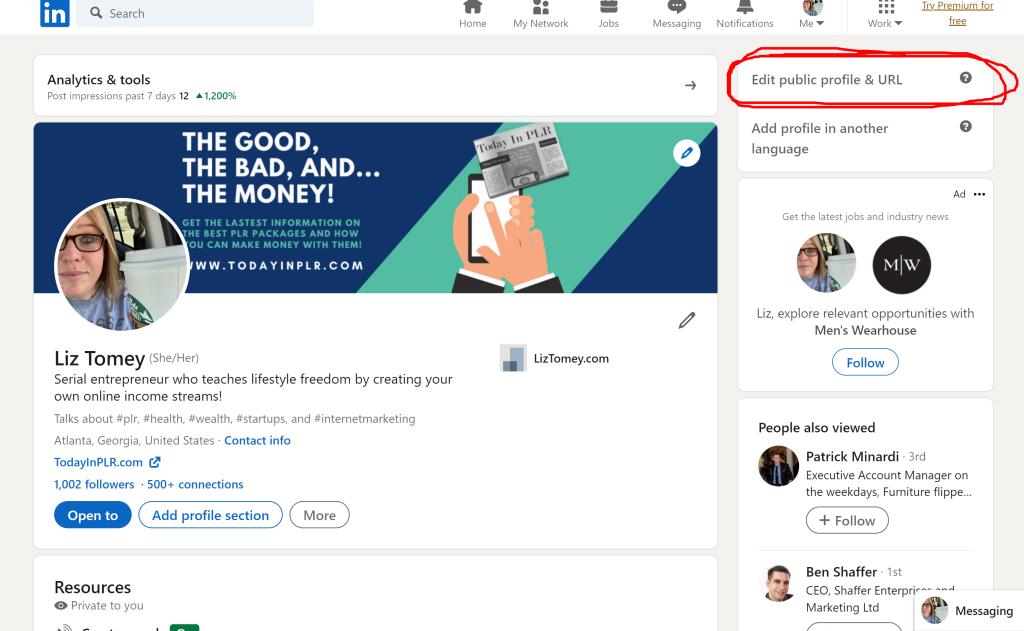Edit the banner background photo pencil
The width and height of the screenshot is (1024, 631).
pyautogui.click(x=686, y=153)
